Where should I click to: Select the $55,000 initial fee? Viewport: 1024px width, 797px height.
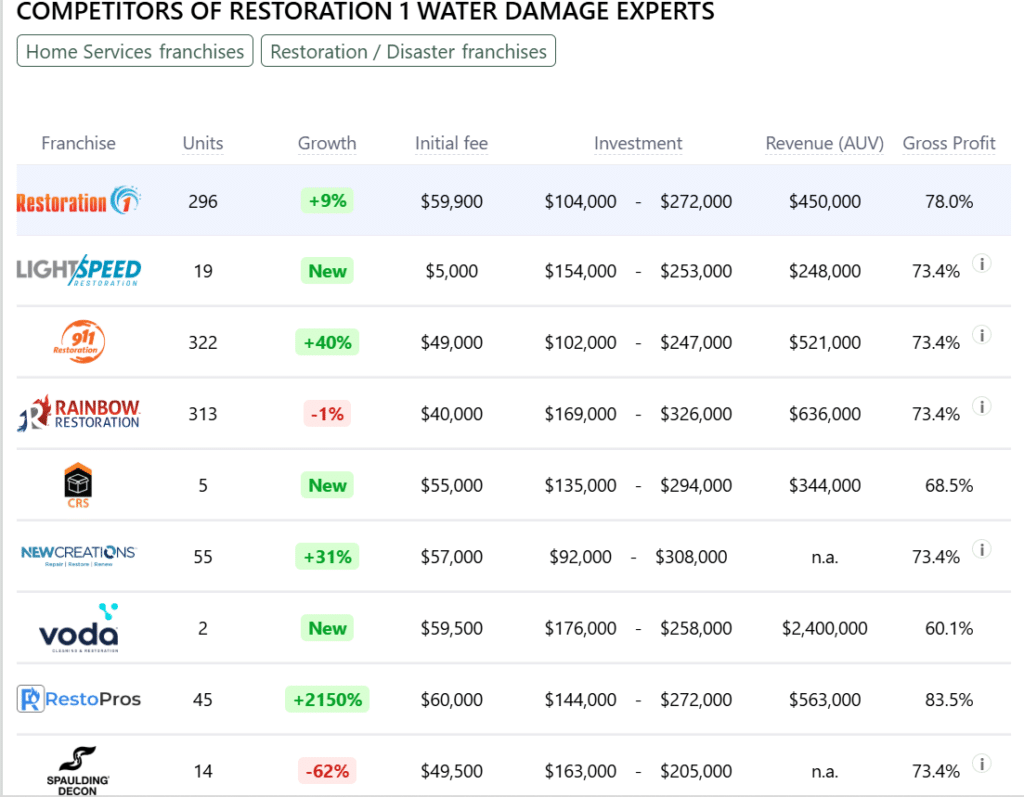pyautogui.click(x=452, y=485)
